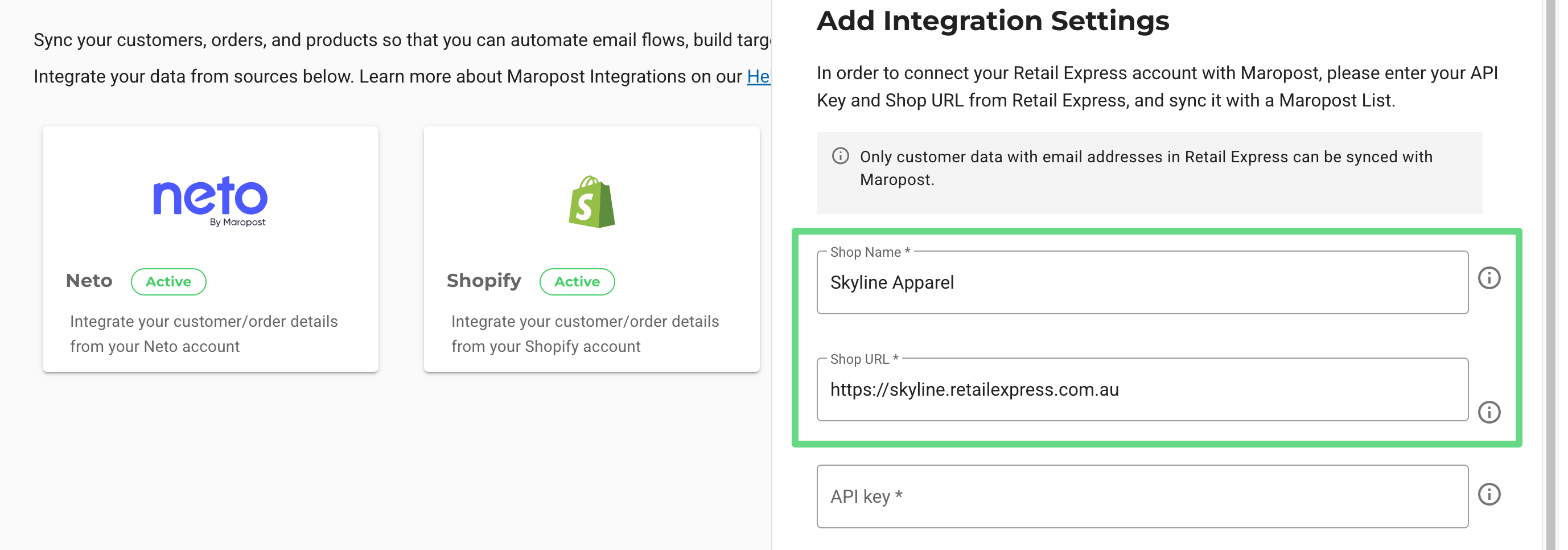Click the Shopify account description text

point(585,334)
